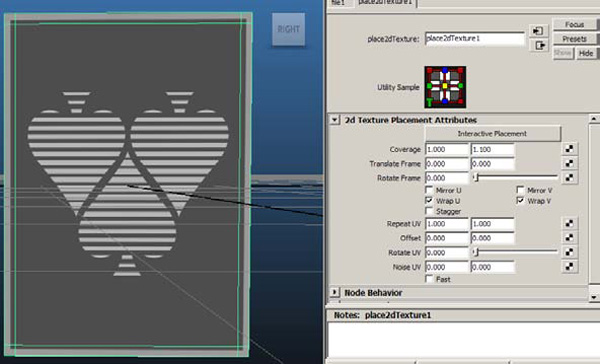Click the second Repeat UV field
The image size is (600, 364).
point(492,224)
